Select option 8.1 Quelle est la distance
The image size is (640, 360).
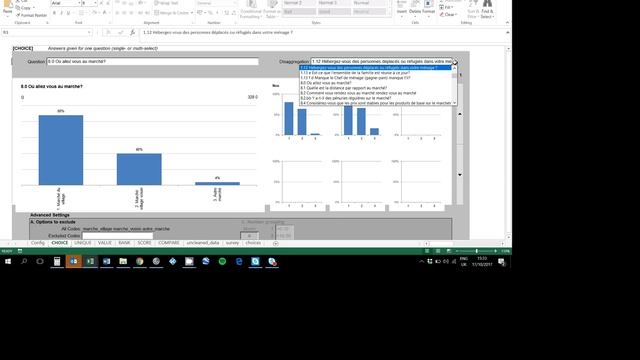(x=375, y=88)
